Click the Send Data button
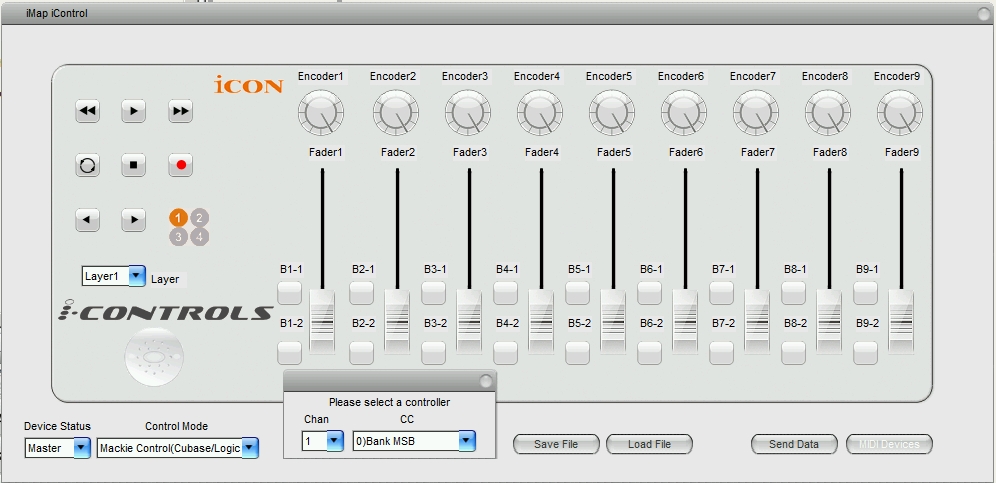 click(x=794, y=444)
